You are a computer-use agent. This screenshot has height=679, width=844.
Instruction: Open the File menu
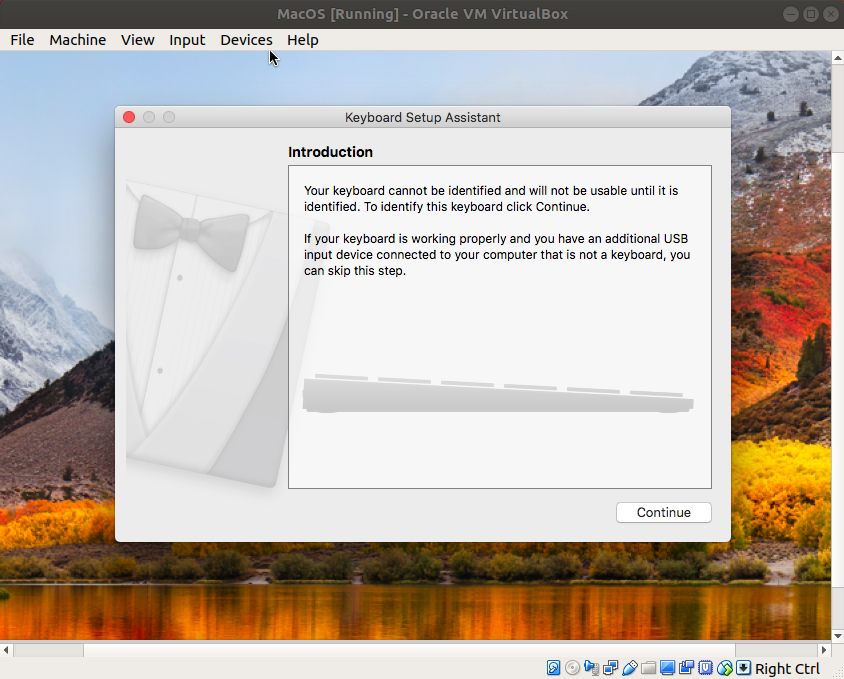pos(22,40)
